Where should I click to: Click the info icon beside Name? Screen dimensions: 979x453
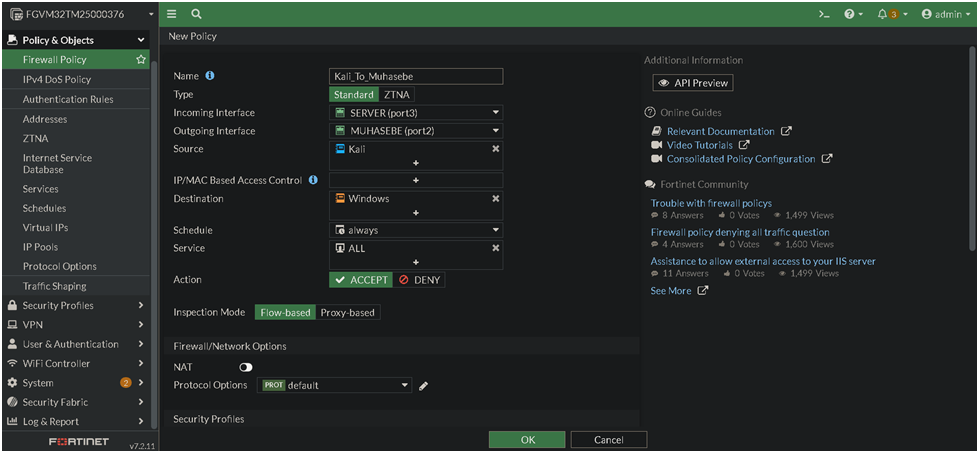coord(210,76)
